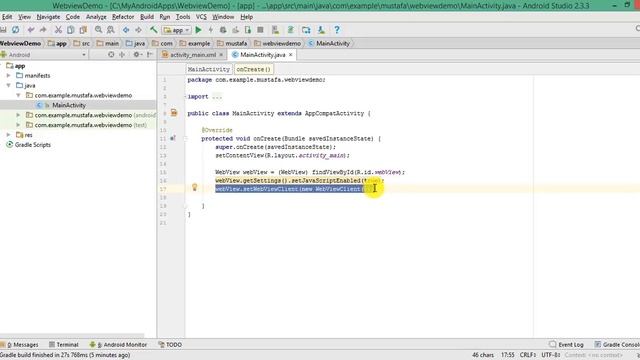This screenshot has width=640, height=360.
Task: Click the webviewdemo navigation bar crumb
Action: [278, 43]
